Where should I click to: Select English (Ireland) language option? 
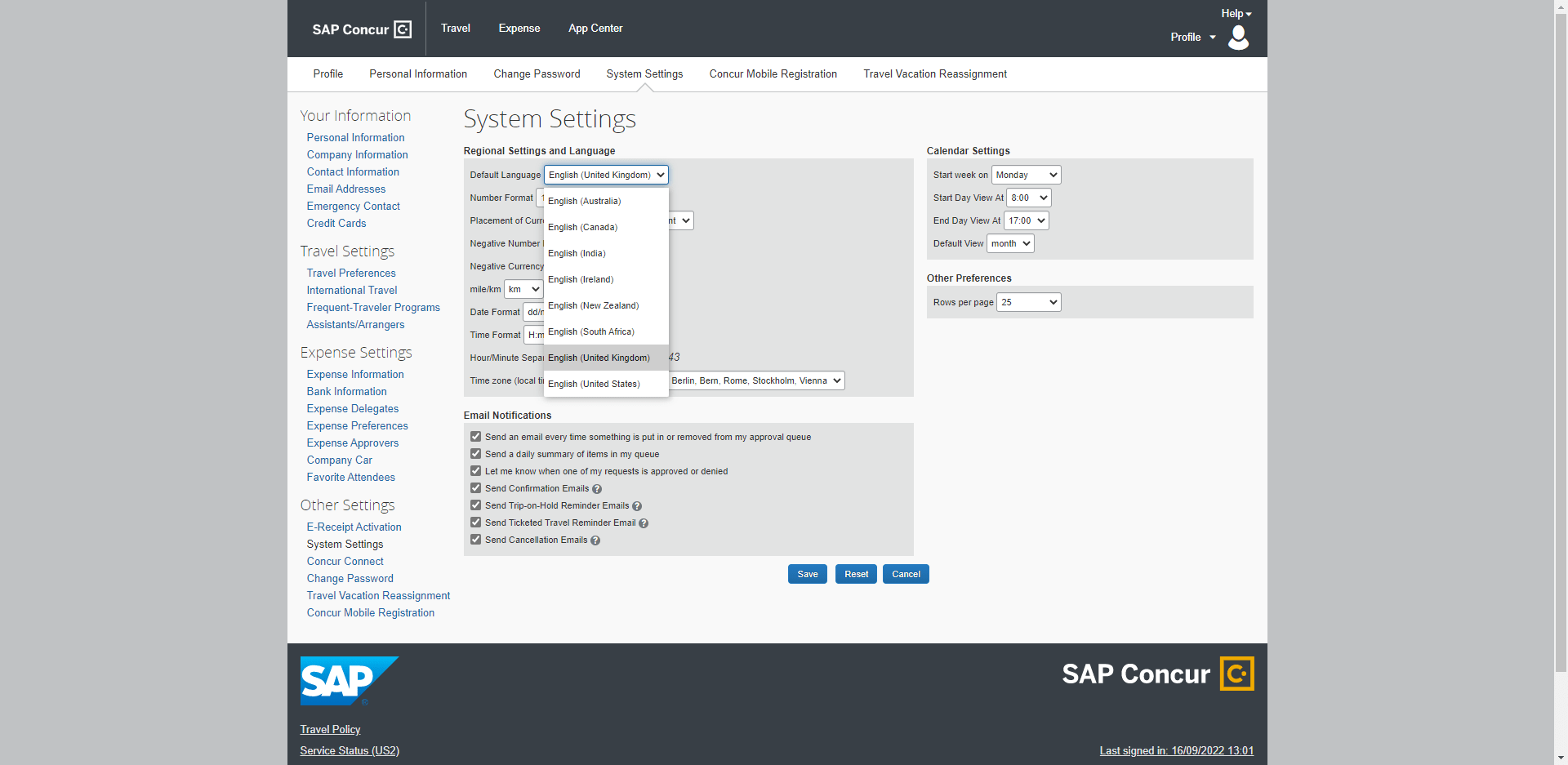[x=606, y=279]
